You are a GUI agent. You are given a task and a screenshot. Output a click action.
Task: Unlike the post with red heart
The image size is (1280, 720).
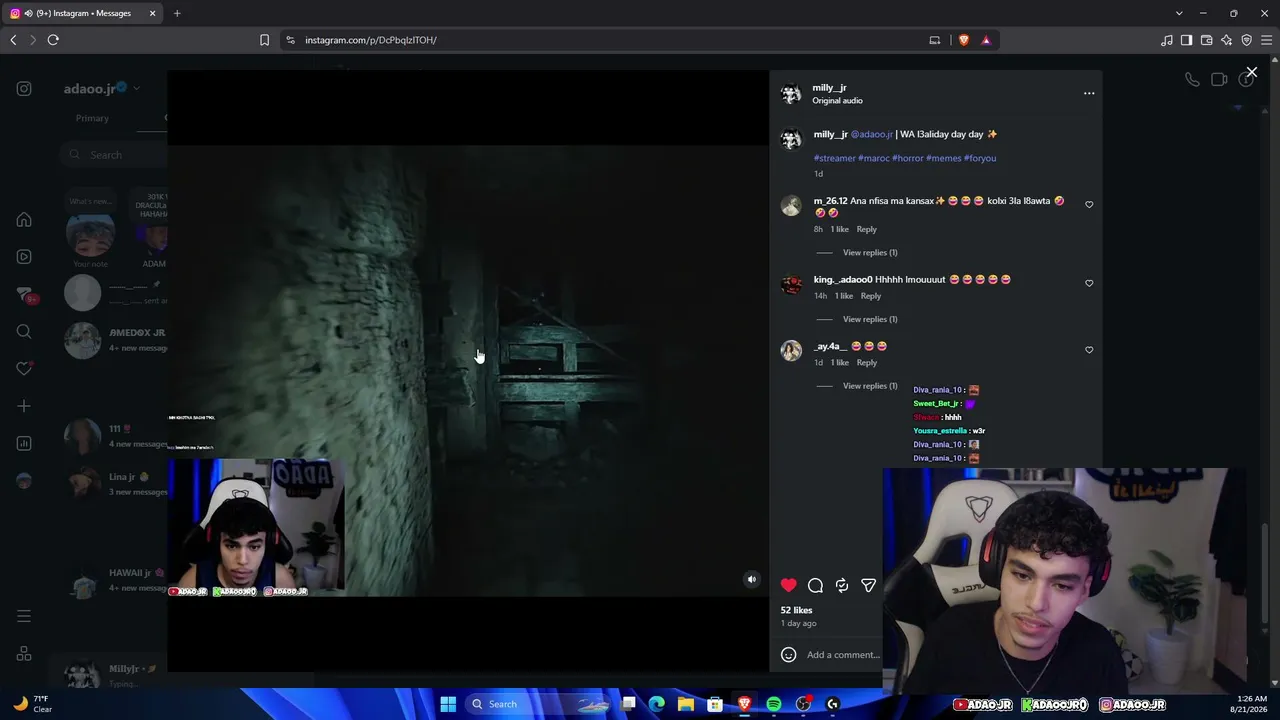[x=789, y=585]
